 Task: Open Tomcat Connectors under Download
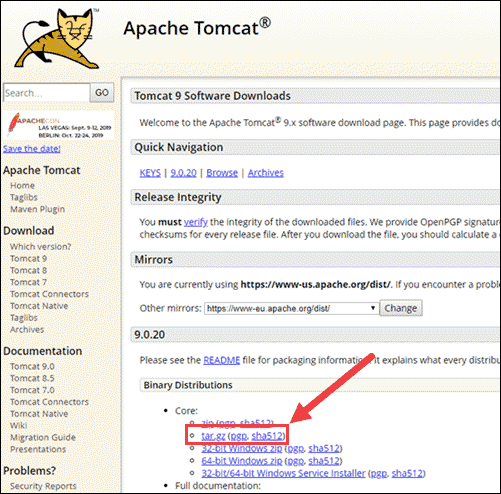[49, 294]
